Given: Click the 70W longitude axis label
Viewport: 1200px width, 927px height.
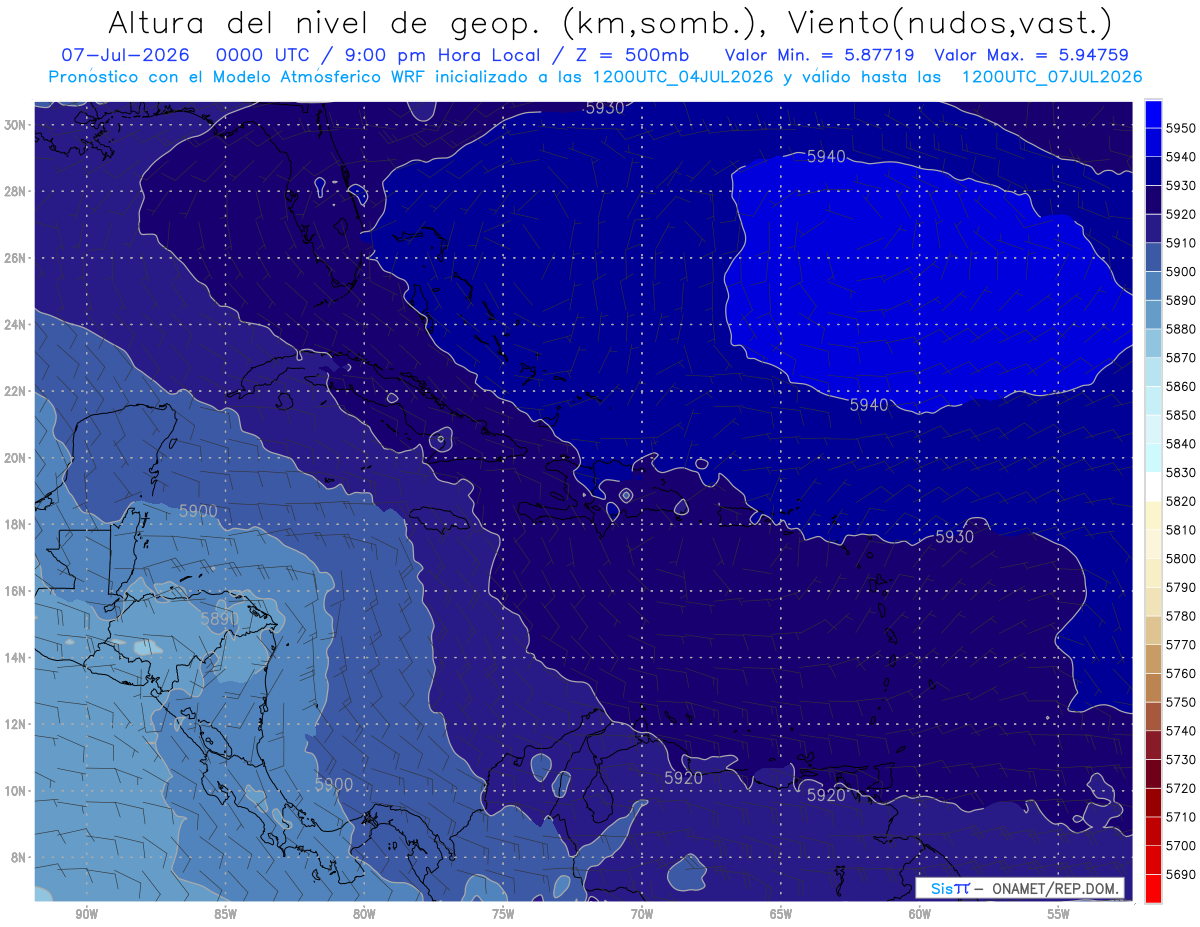Looking at the screenshot, I should pos(642,914).
